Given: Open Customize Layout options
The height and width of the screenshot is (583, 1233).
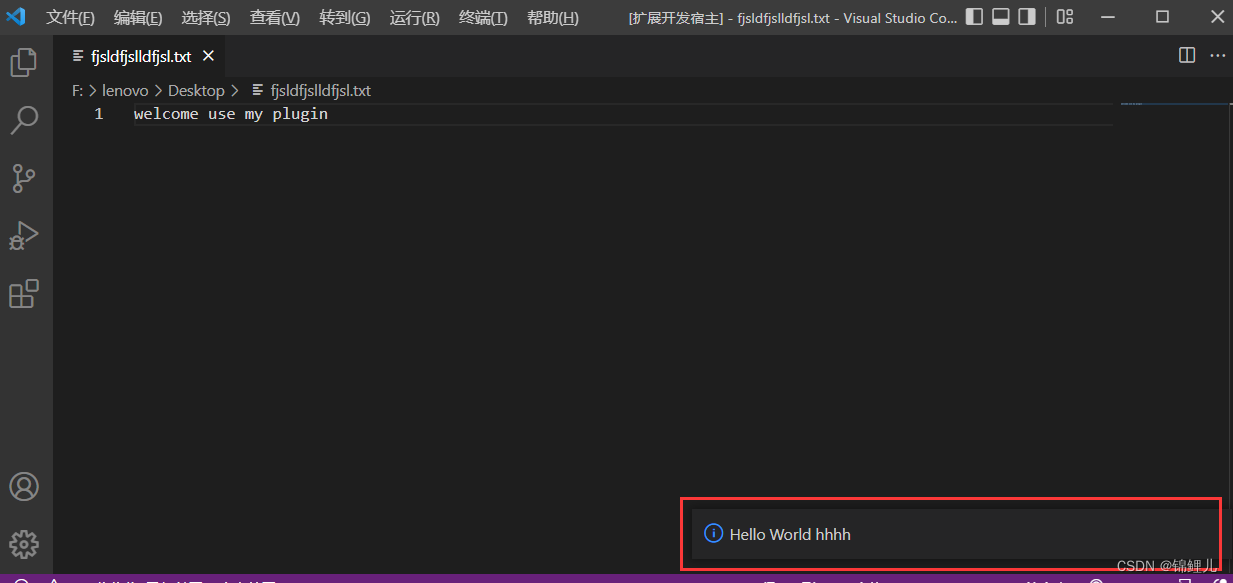Looking at the screenshot, I should pos(1065,17).
